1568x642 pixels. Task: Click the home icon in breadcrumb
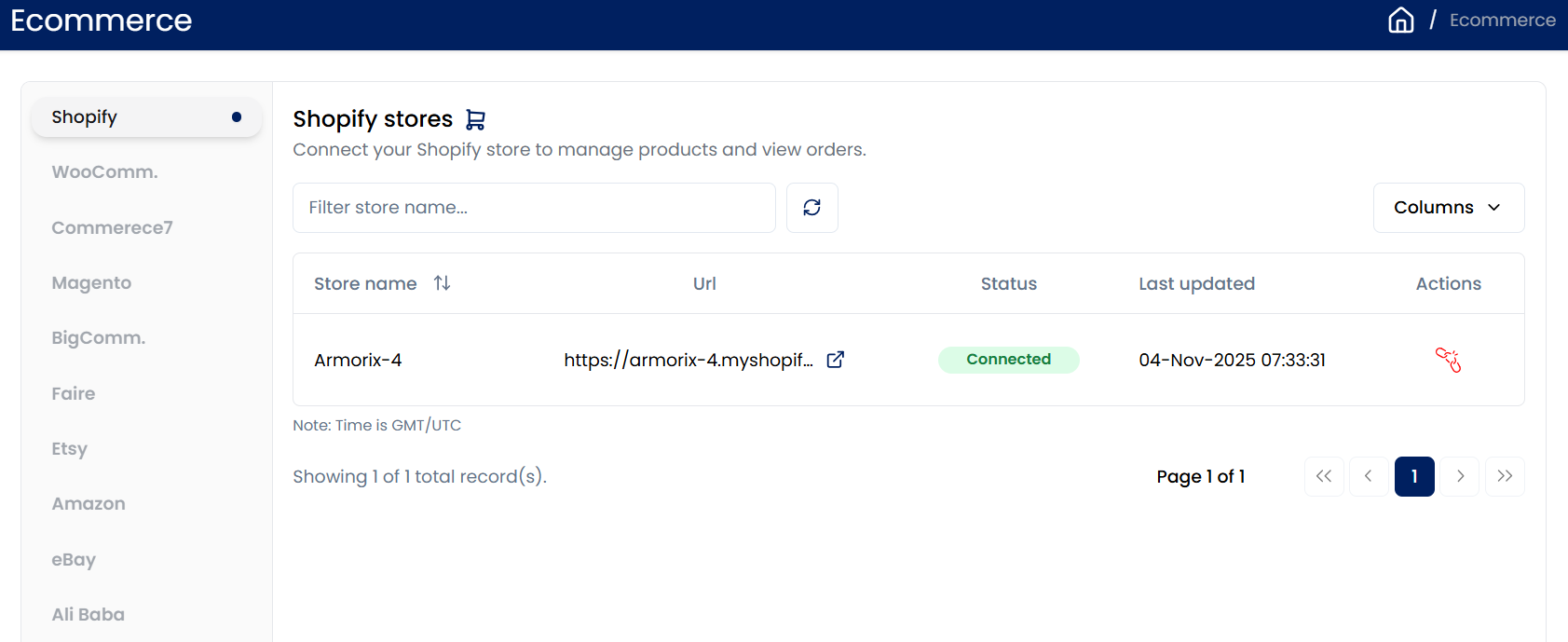tap(1400, 20)
